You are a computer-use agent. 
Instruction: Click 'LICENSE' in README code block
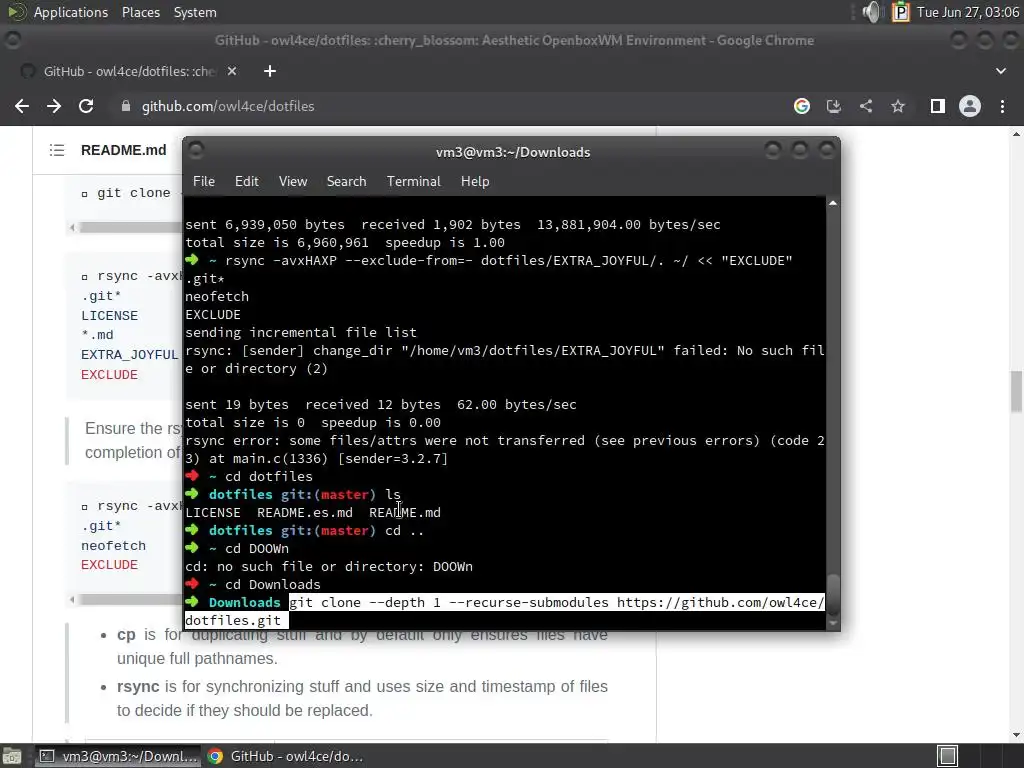tap(109, 315)
